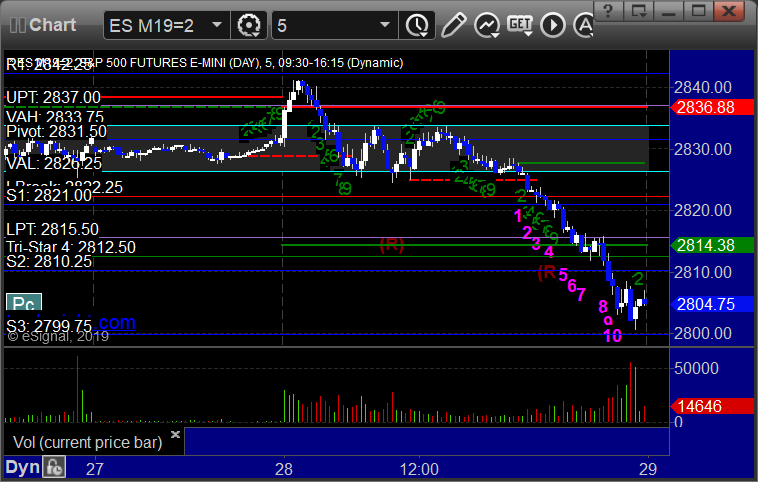This screenshot has height=482, width=758.
Task: Click the circled A toolbar icon
Action: (x=584, y=25)
